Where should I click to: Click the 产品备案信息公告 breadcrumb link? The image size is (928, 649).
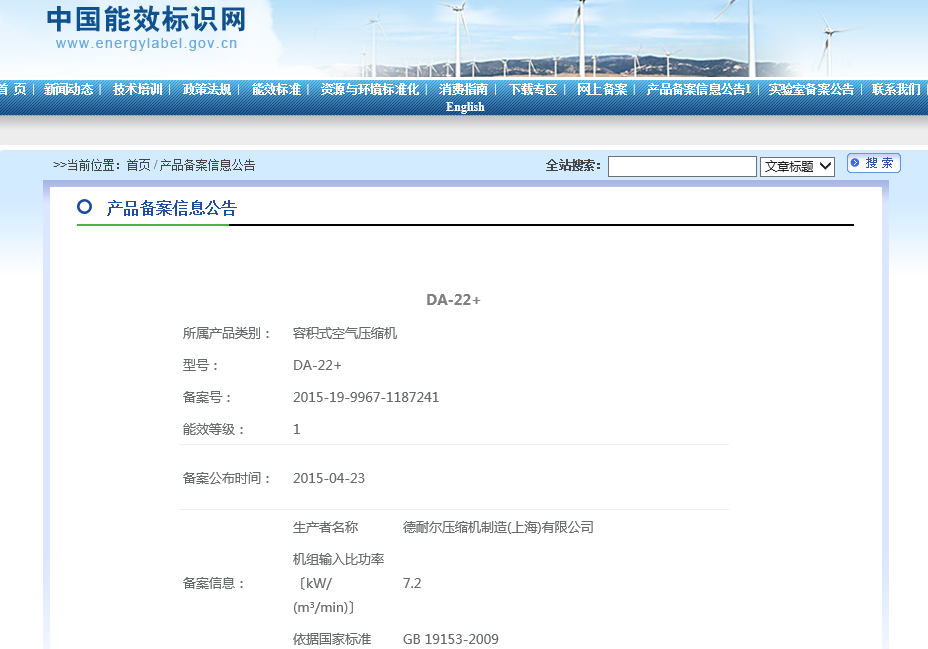pos(207,166)
